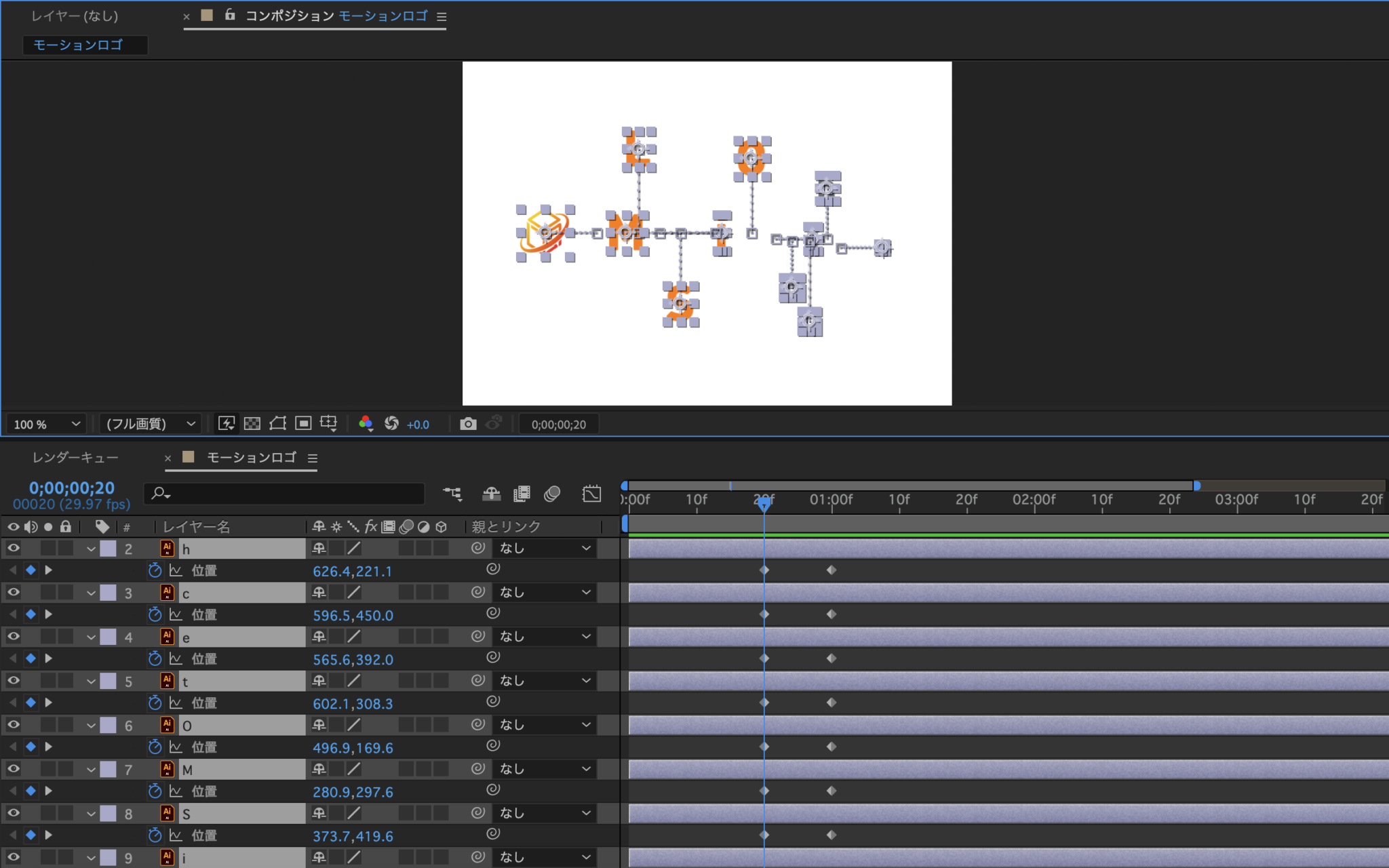1389x868 pixels.
Task: Enable motion blur for timeline layers
Action: (552, 494)
